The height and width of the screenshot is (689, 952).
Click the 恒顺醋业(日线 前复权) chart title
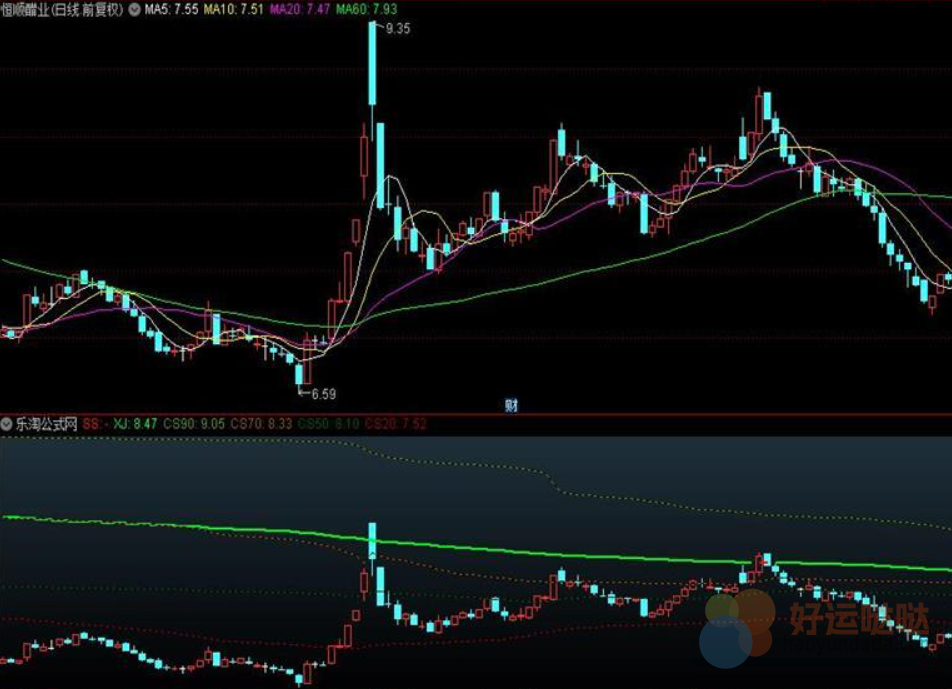coord(63,10)
